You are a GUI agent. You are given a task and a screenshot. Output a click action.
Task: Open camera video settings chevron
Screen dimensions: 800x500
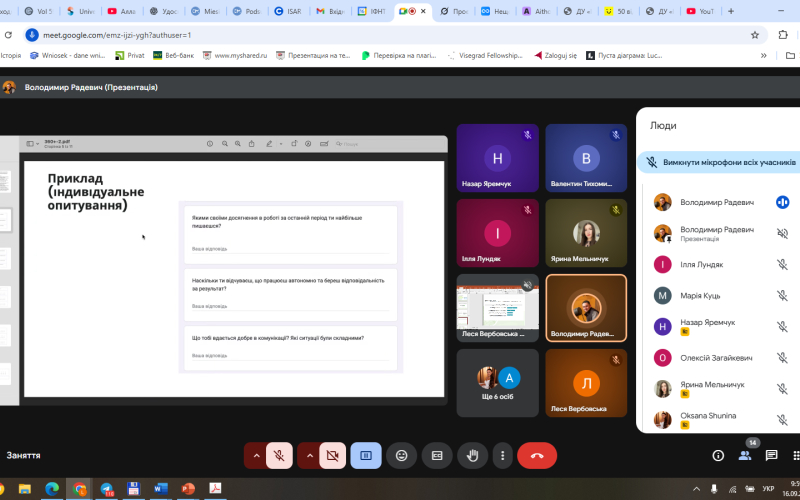click(x=309, y=455)
